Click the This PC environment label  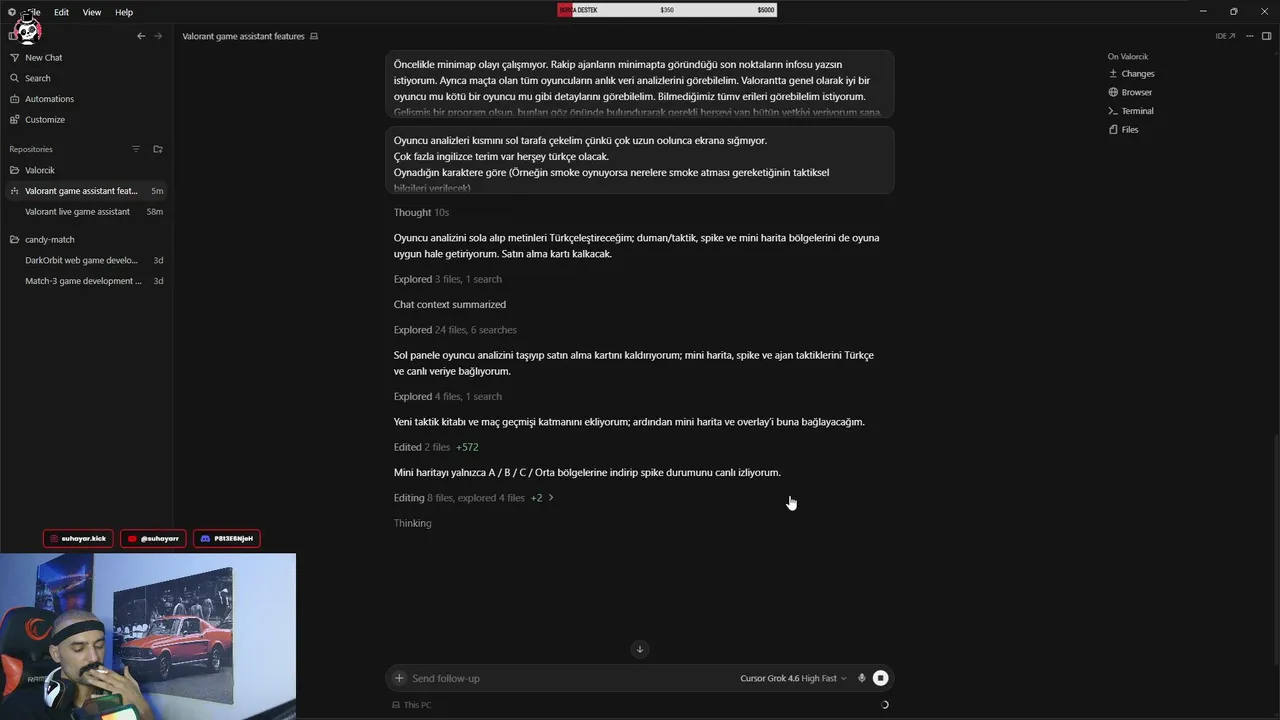[x=412, y=705]
